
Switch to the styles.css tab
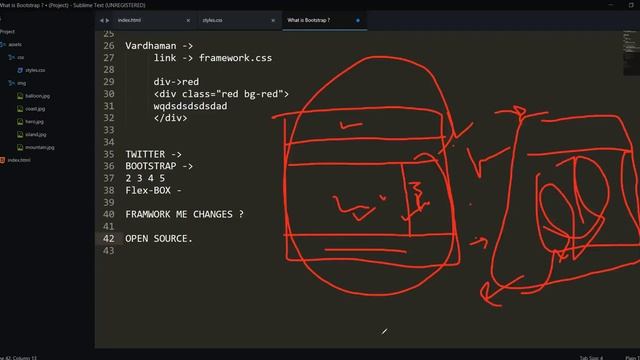click(212, 20)
